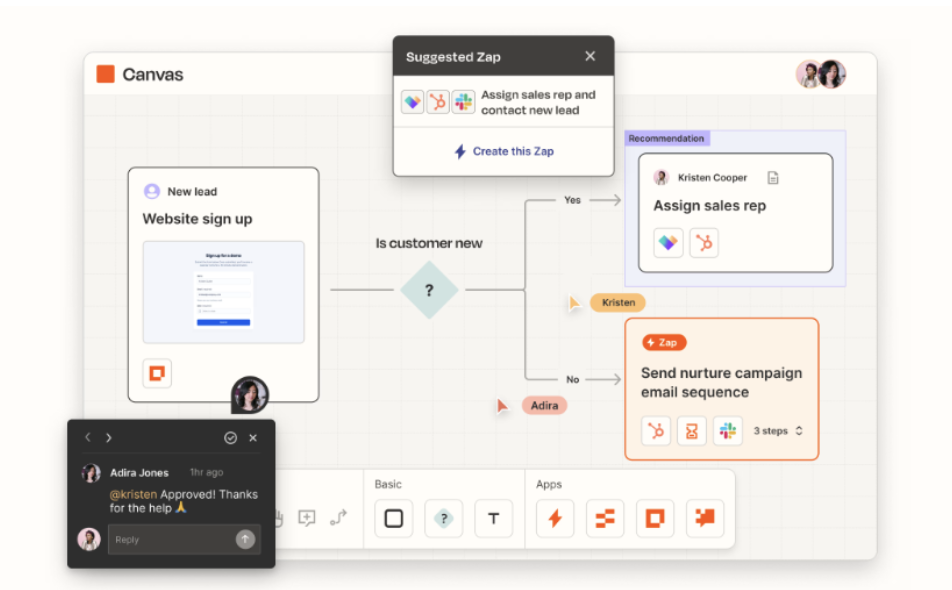Image resolution: width=952 pixels, height=590 pixels.
Task: Select the connector path tool in toolbar
Action: coord(338,518)
